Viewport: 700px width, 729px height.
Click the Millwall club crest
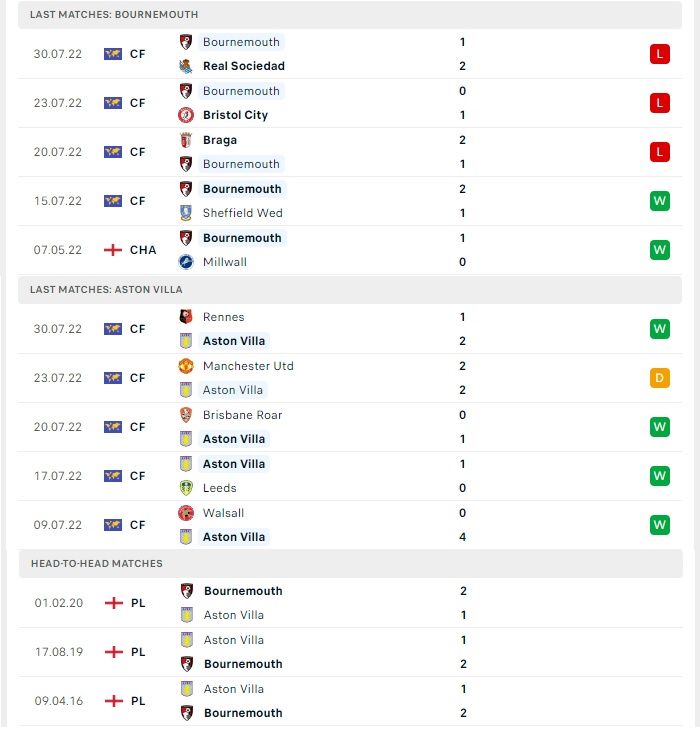(186, 262)
